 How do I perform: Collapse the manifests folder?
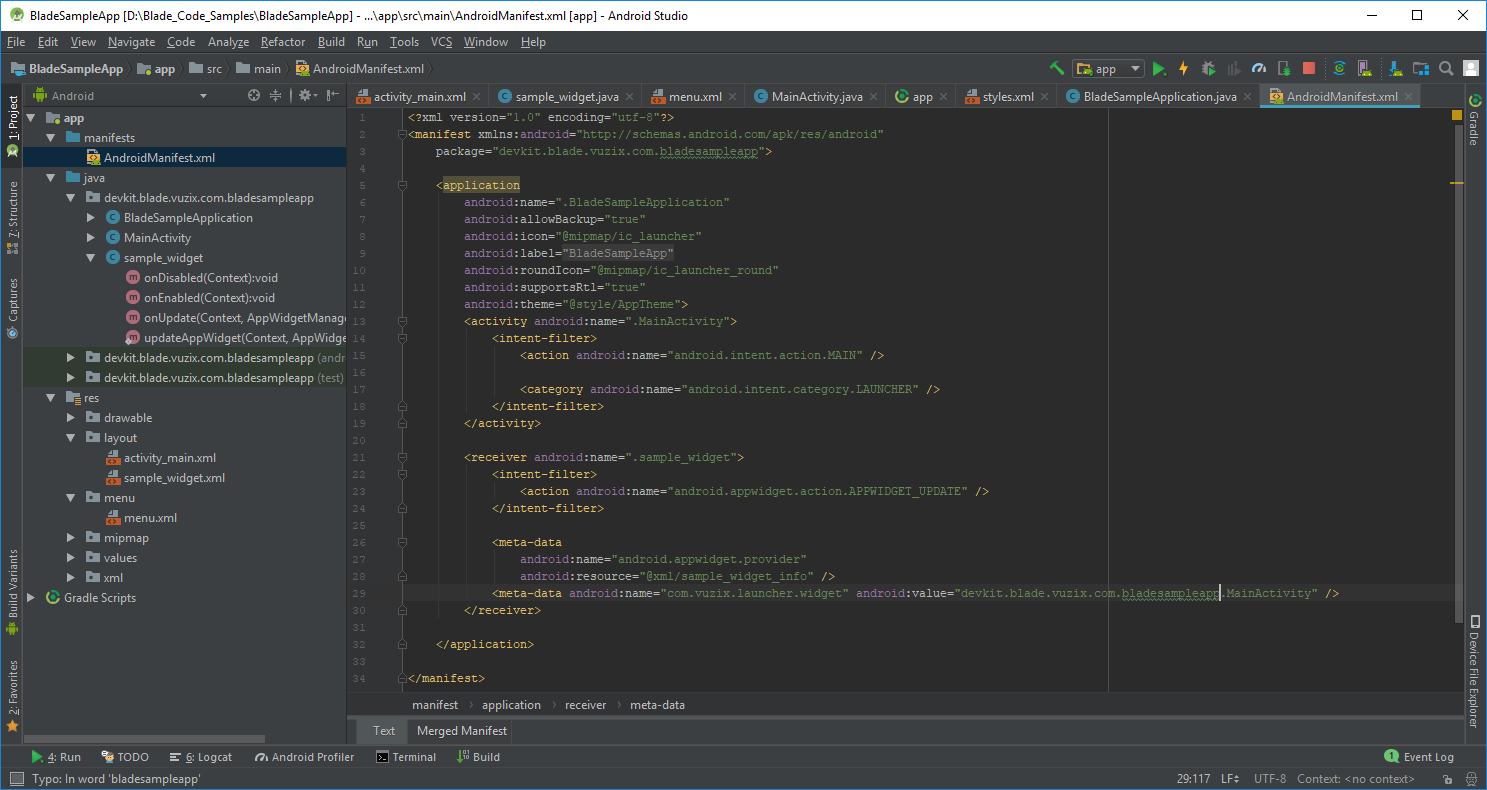pos(51,138)
